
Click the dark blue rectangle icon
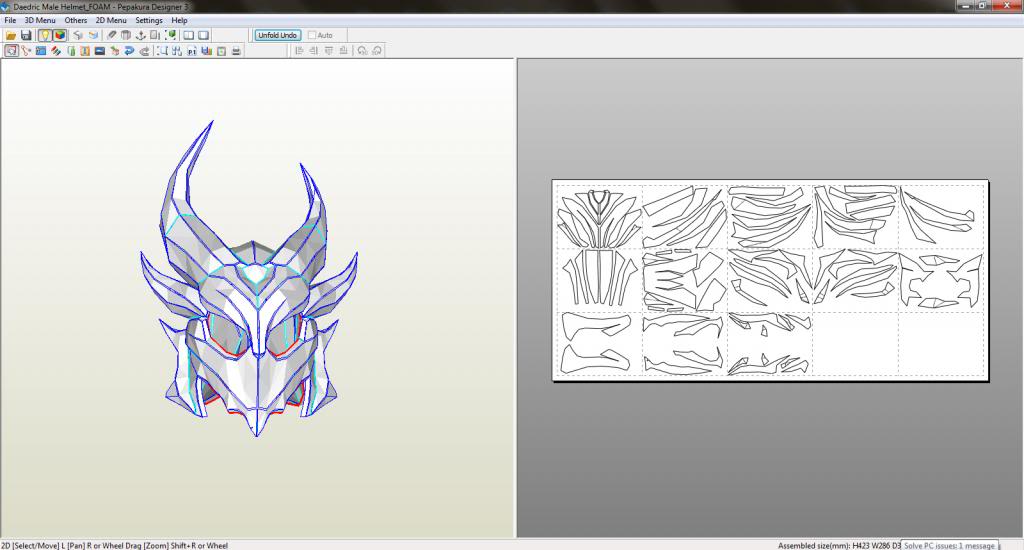pos(100,51)
